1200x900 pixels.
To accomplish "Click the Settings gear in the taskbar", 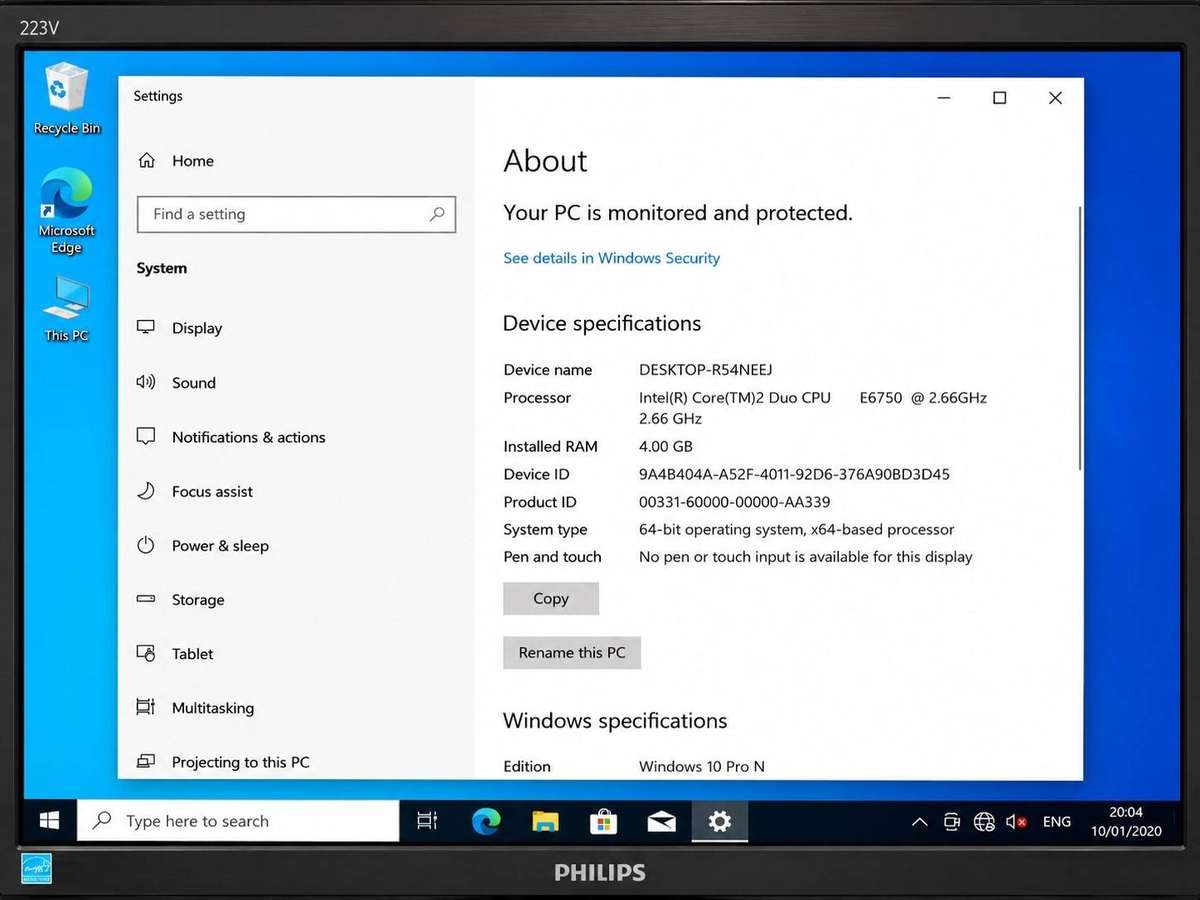I will (x=720, y=821).
